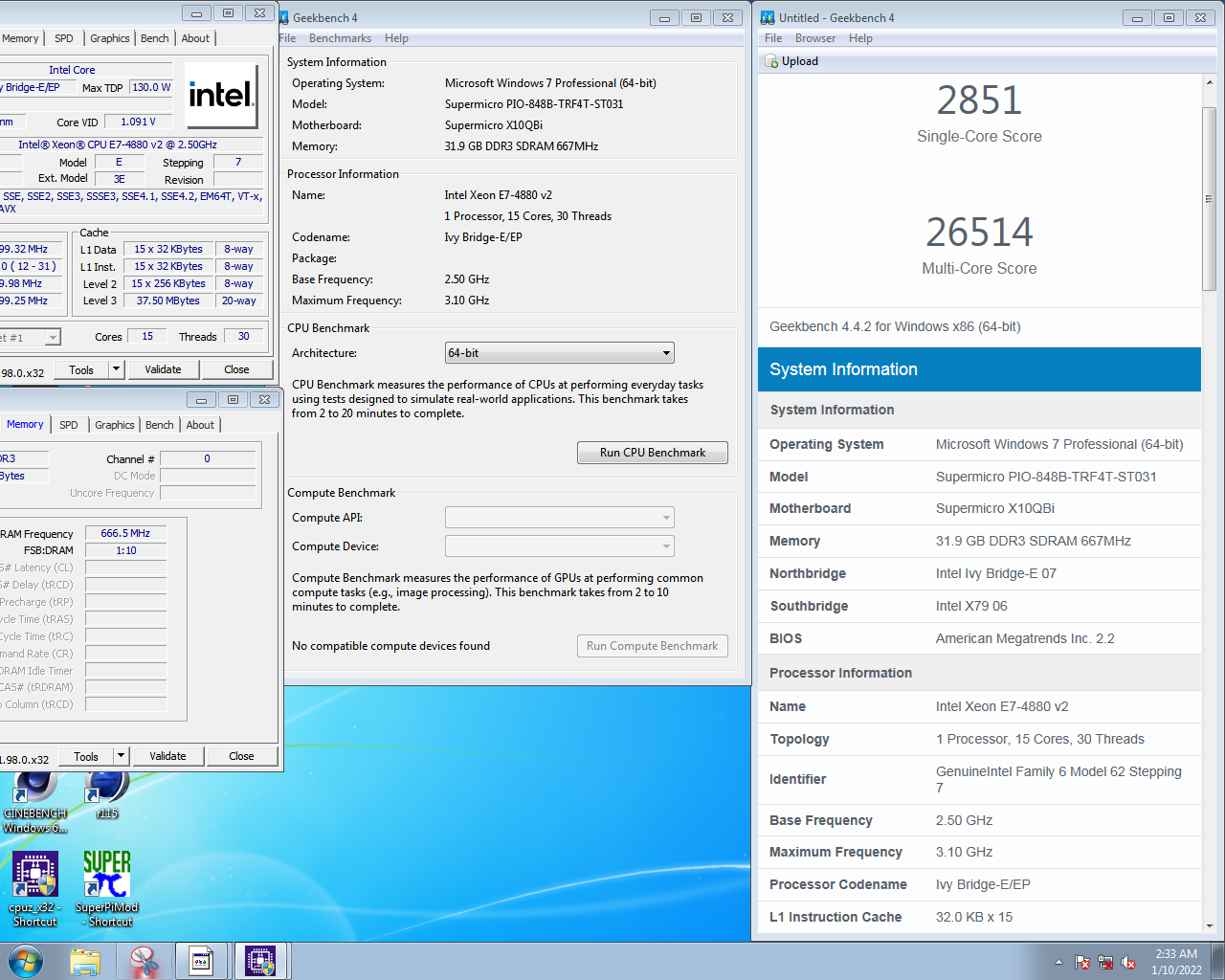Image resolution: width=1225 pixels, height=980 pixels.
Task: Open File menu in Untitled results window
Action: pyautogui.click(x=773, y=38)
